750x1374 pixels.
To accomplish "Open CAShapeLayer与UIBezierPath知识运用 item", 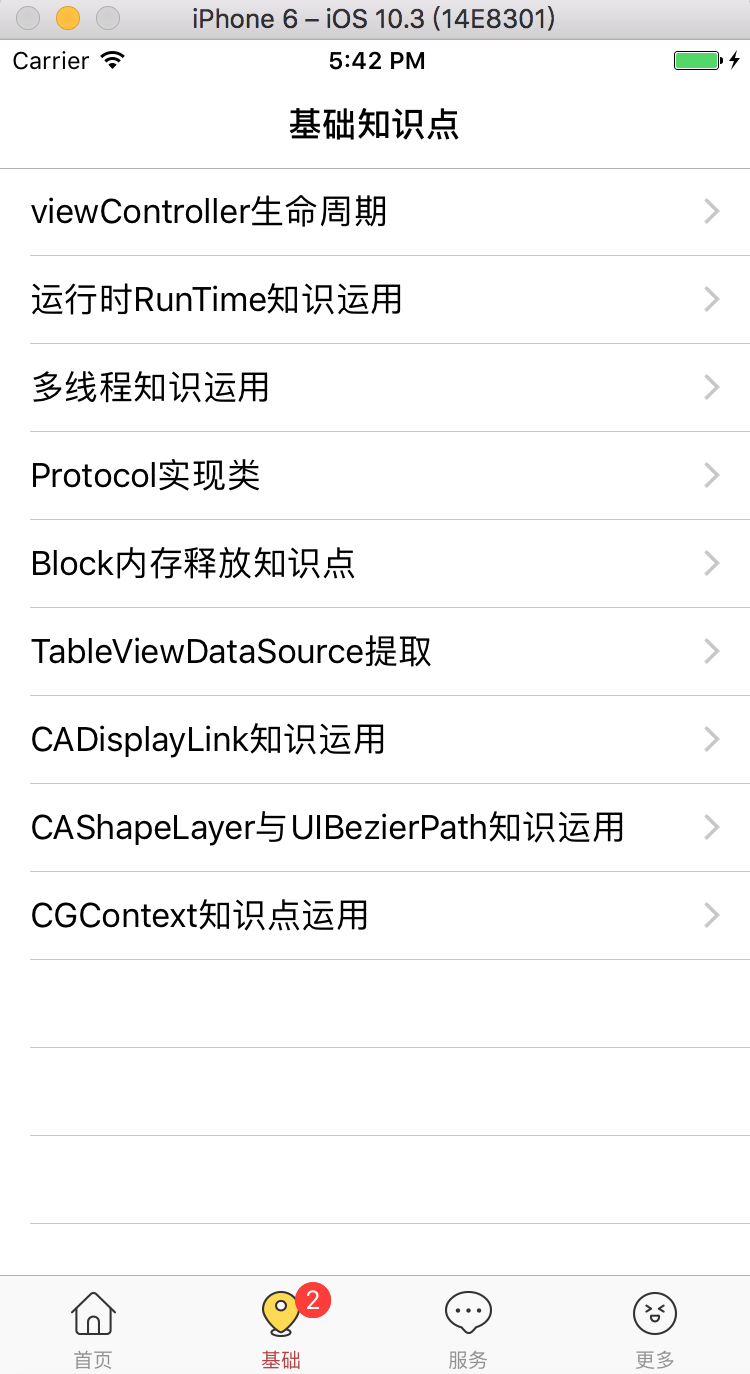I will coord(327,827).
